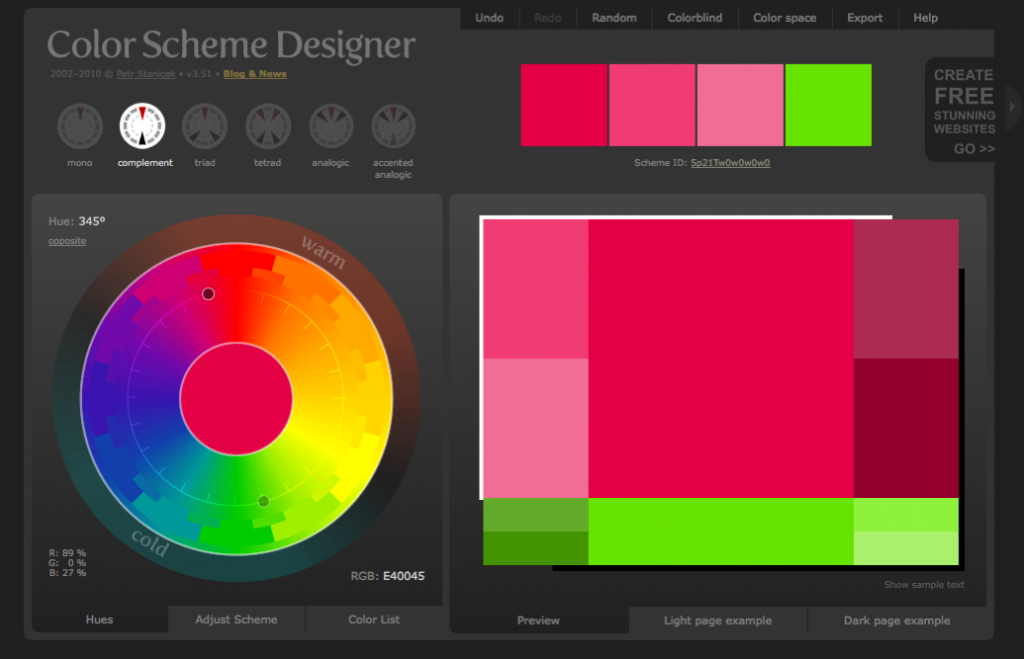Open the Dark page example tab

(897, 620)
